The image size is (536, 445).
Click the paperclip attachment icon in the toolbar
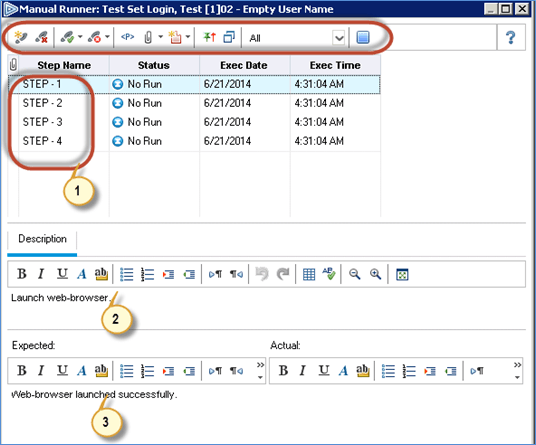coord(148,37)
